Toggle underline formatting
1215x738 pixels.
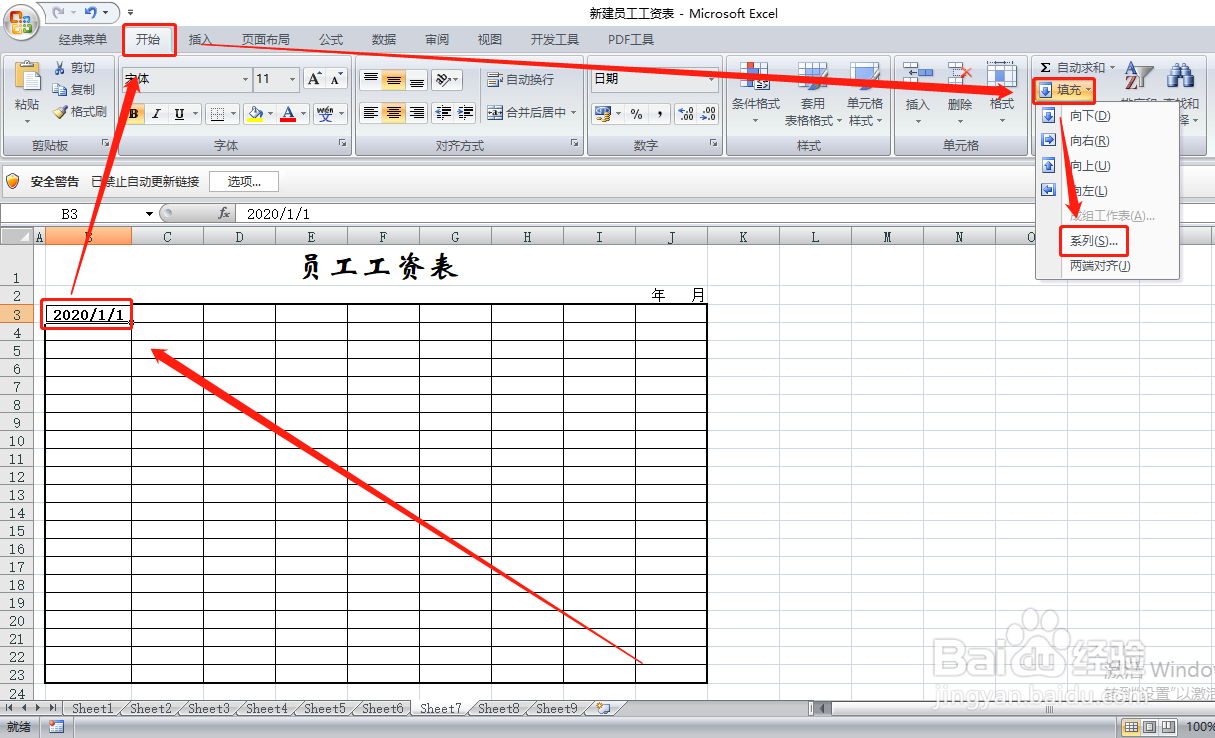coord(179,114)
